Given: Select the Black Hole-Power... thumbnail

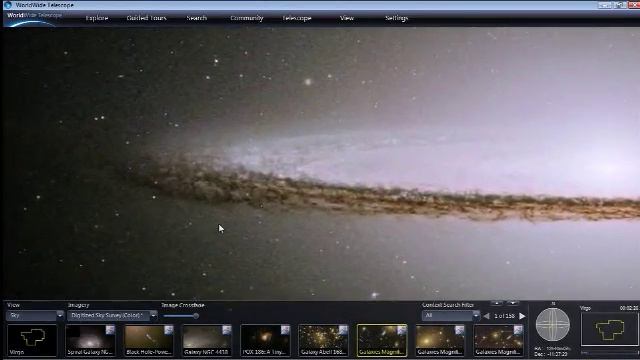Looking at the screenshot, I should pyautogui.click(x=149, y=340).
